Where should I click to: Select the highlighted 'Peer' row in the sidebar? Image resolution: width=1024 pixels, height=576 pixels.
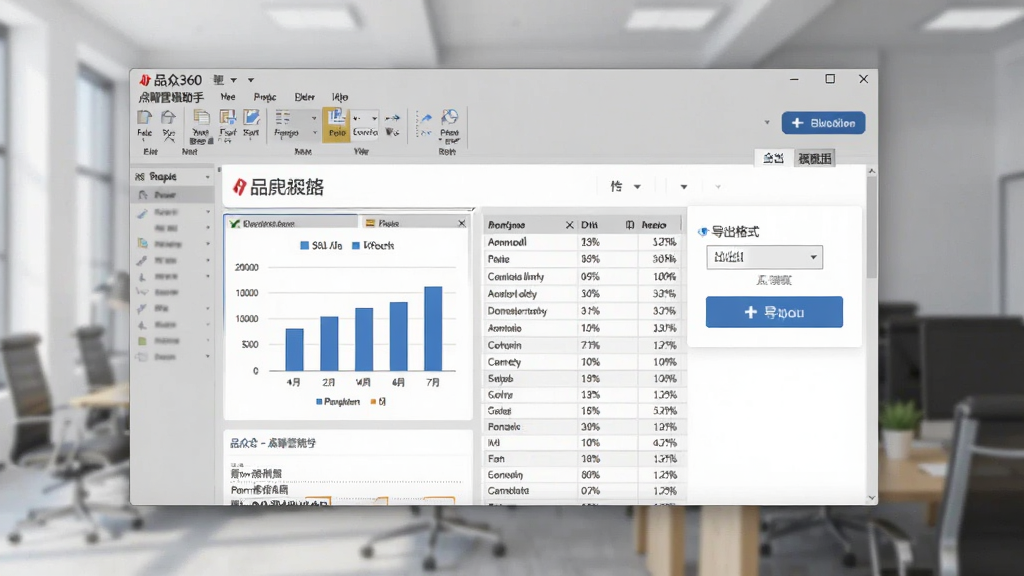[x=173, y=195]
